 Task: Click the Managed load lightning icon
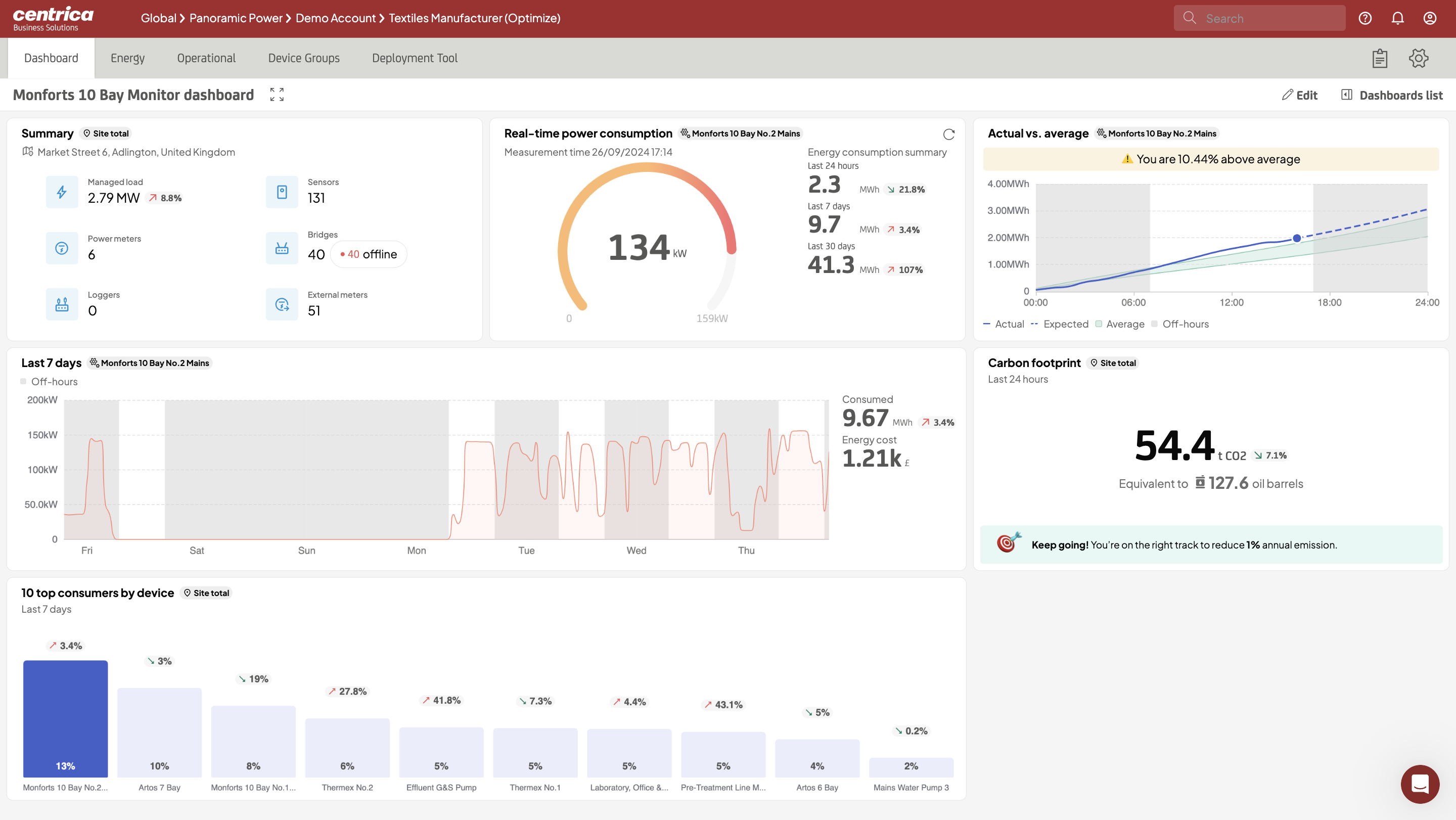(x=62, y=192)
